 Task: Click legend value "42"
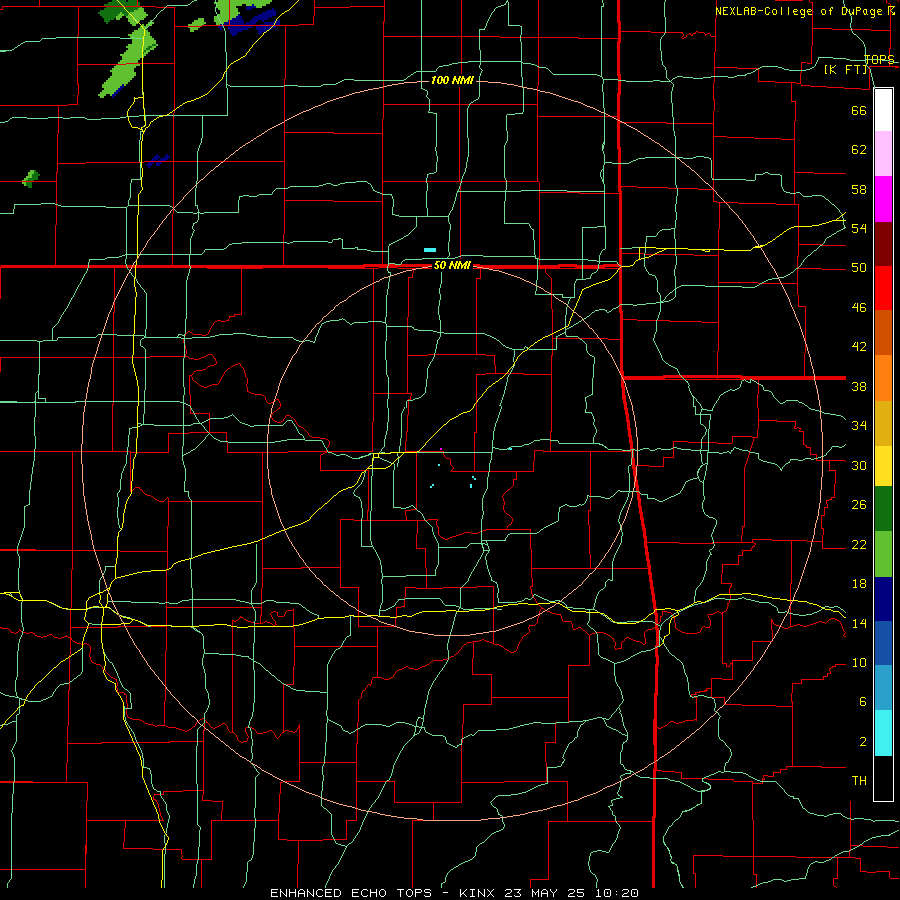pos(859,347)
